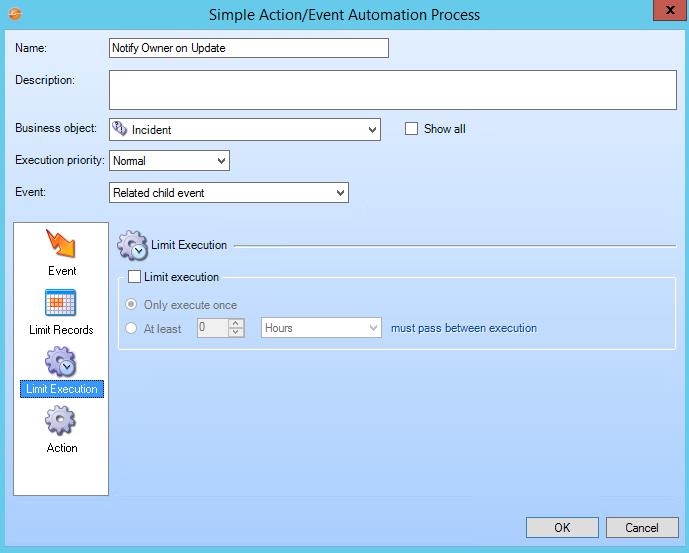Click the Incident business object icon

click(x=119, y=129)
